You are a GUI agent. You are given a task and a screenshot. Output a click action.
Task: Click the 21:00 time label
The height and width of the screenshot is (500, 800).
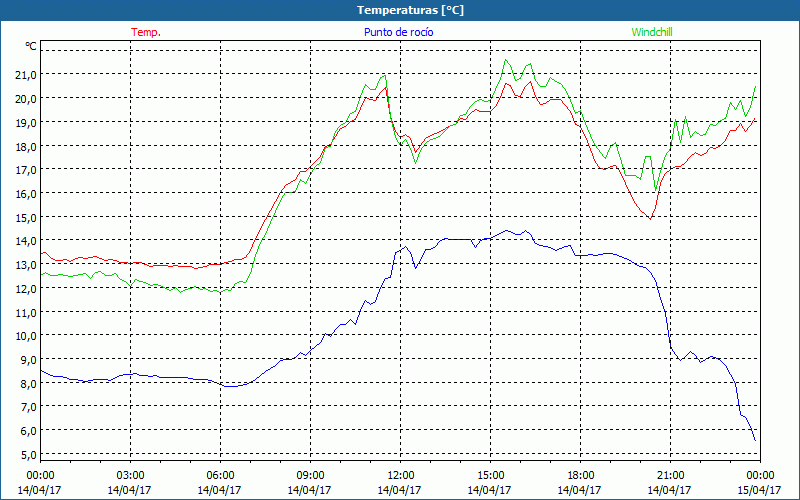(670, 476)
